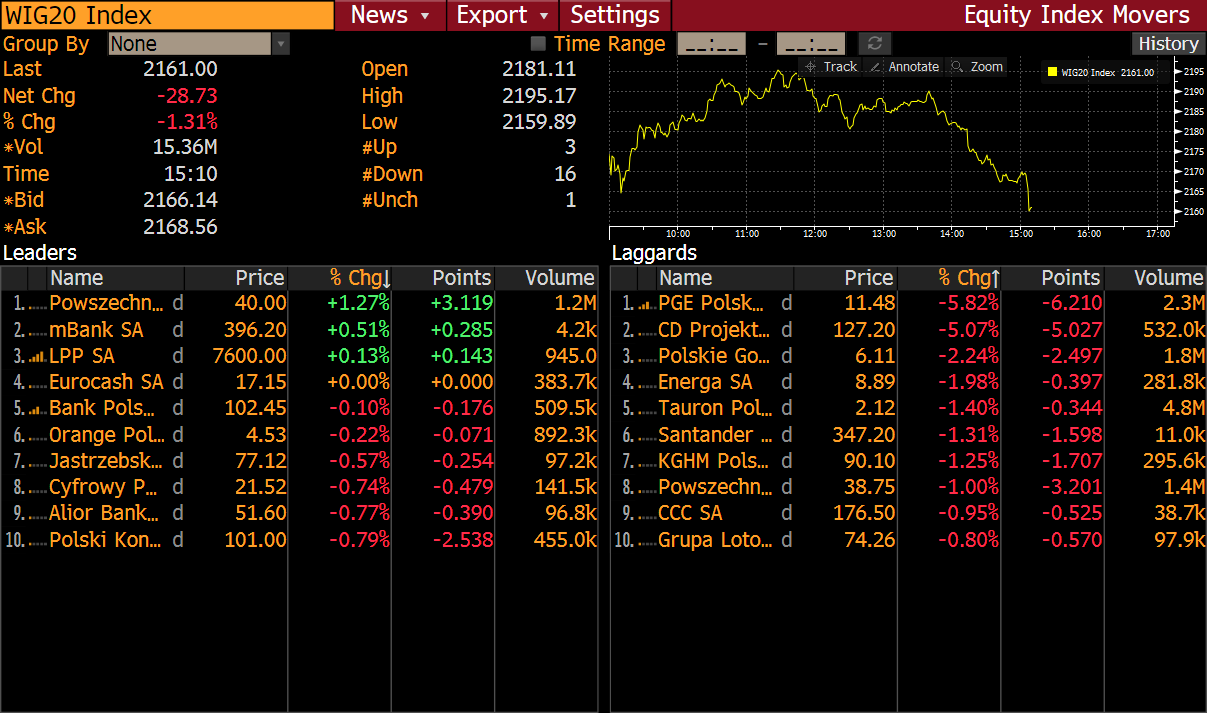This screenshot has height=713, width=1207.
Task: Click the volume bar icon beside Tauron Pol…
Action: [x=647, y=409]
